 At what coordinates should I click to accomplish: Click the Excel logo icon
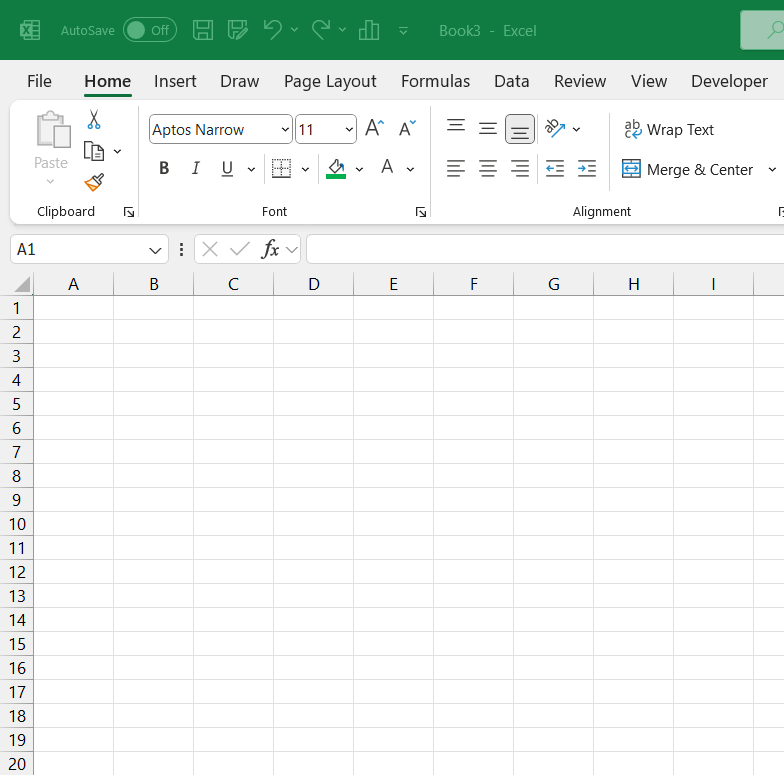(30, 30)
